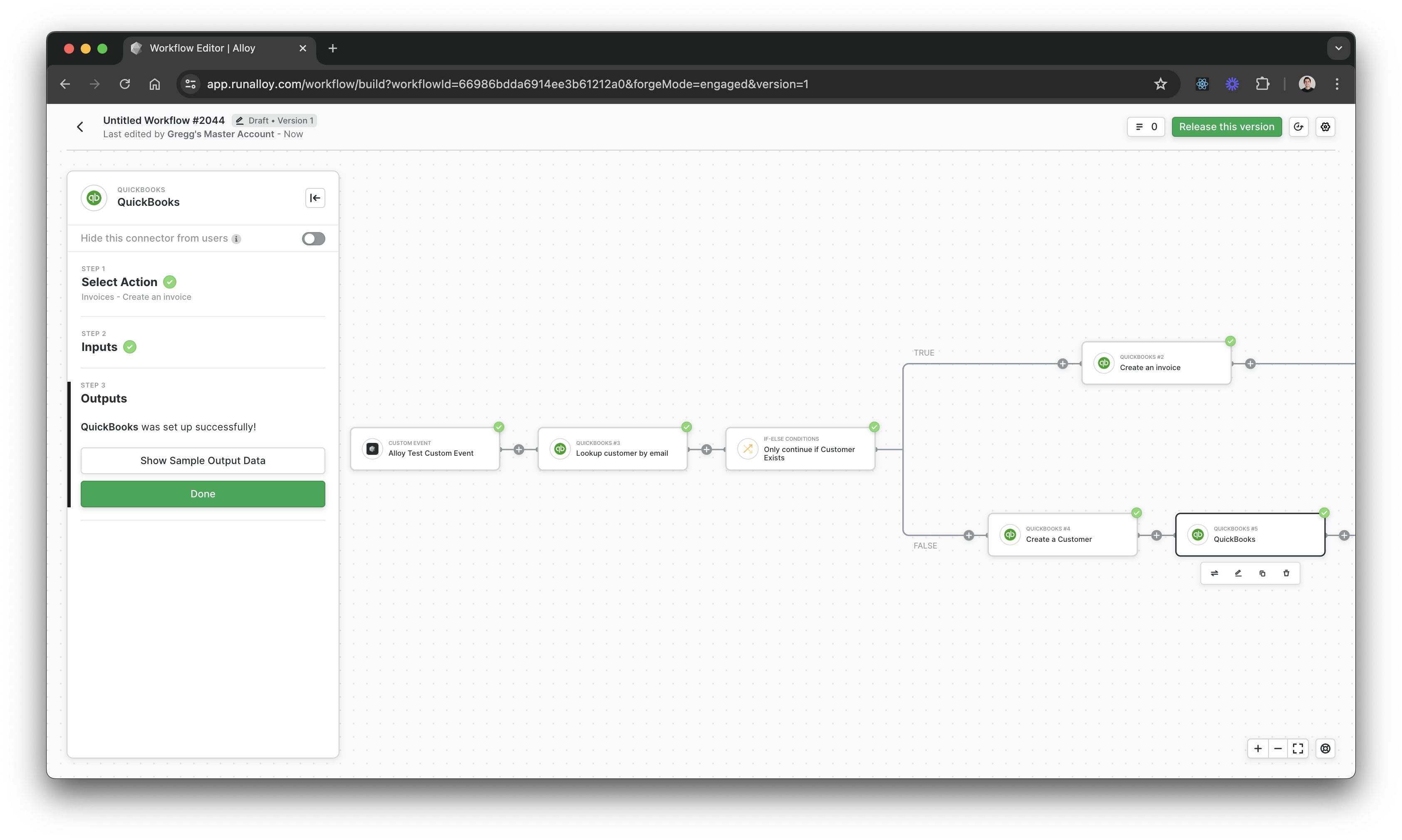Expand Step 1 Select Action section
Viewport: 1402px width, 840px height.
pos(119,282)
